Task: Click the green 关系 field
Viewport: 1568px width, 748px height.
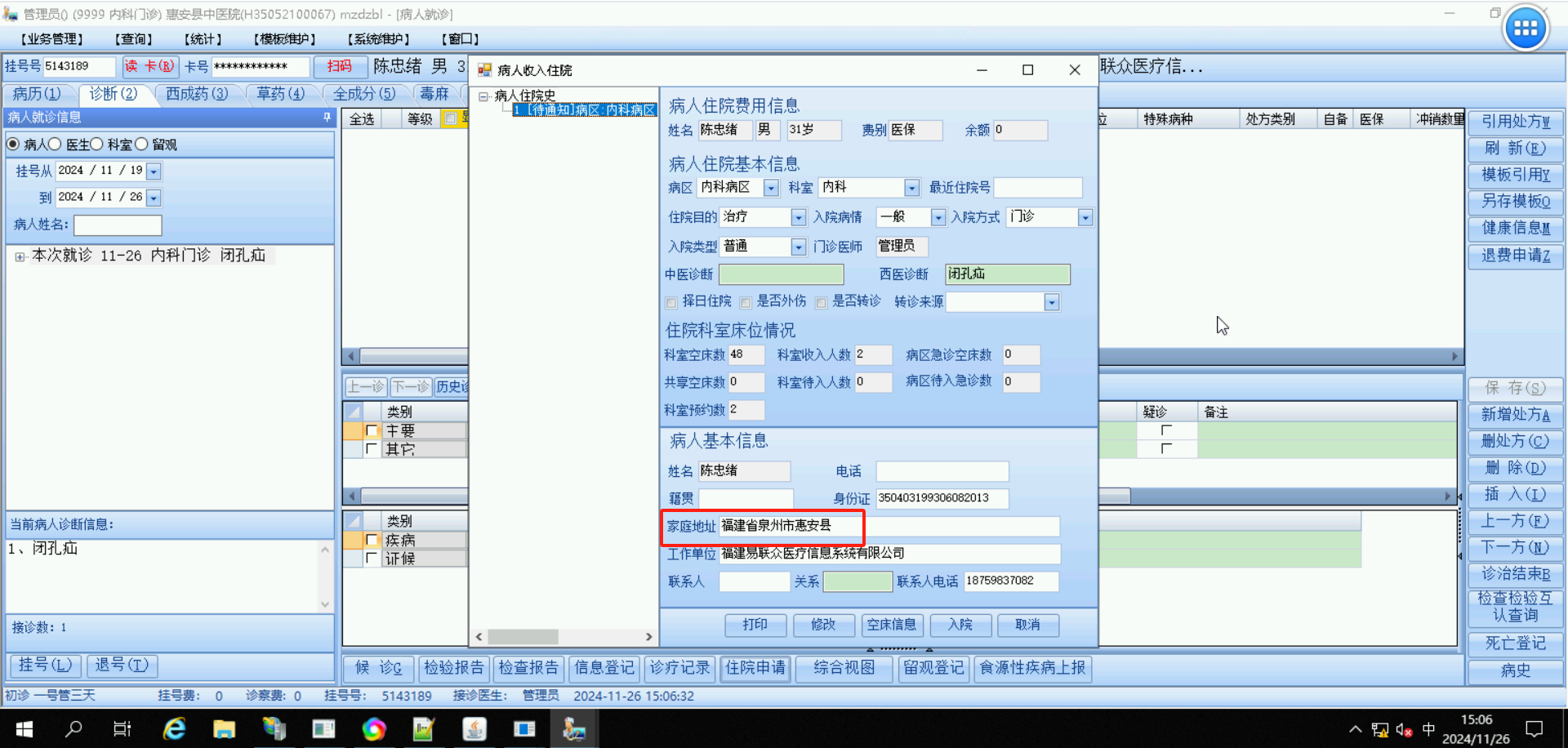Action: pos(857,581)
